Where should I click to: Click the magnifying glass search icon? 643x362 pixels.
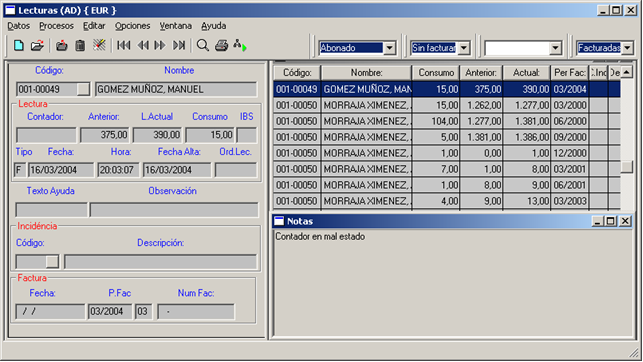tap(203, 46)
